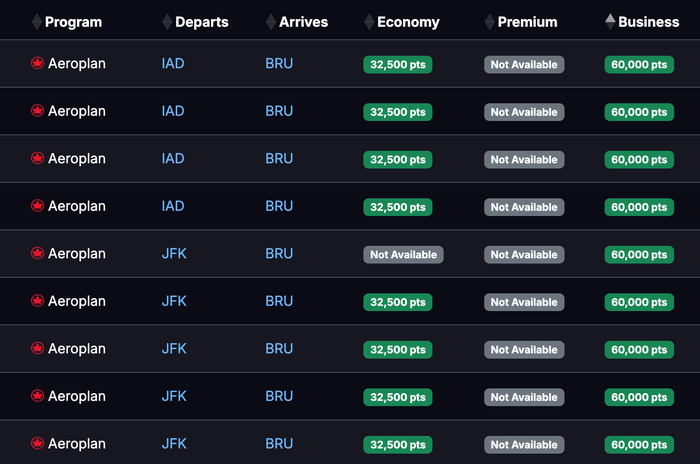Click the Business column header label
The width and height of the screenshot is (700, 464).
(648, 22)
